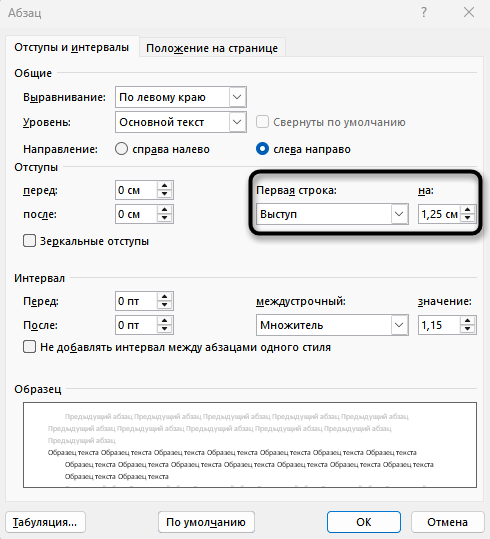Image resolution: width=490 pixels, height=539 pixels.
Task: Decrease the spacing После value
Action: 164,329
